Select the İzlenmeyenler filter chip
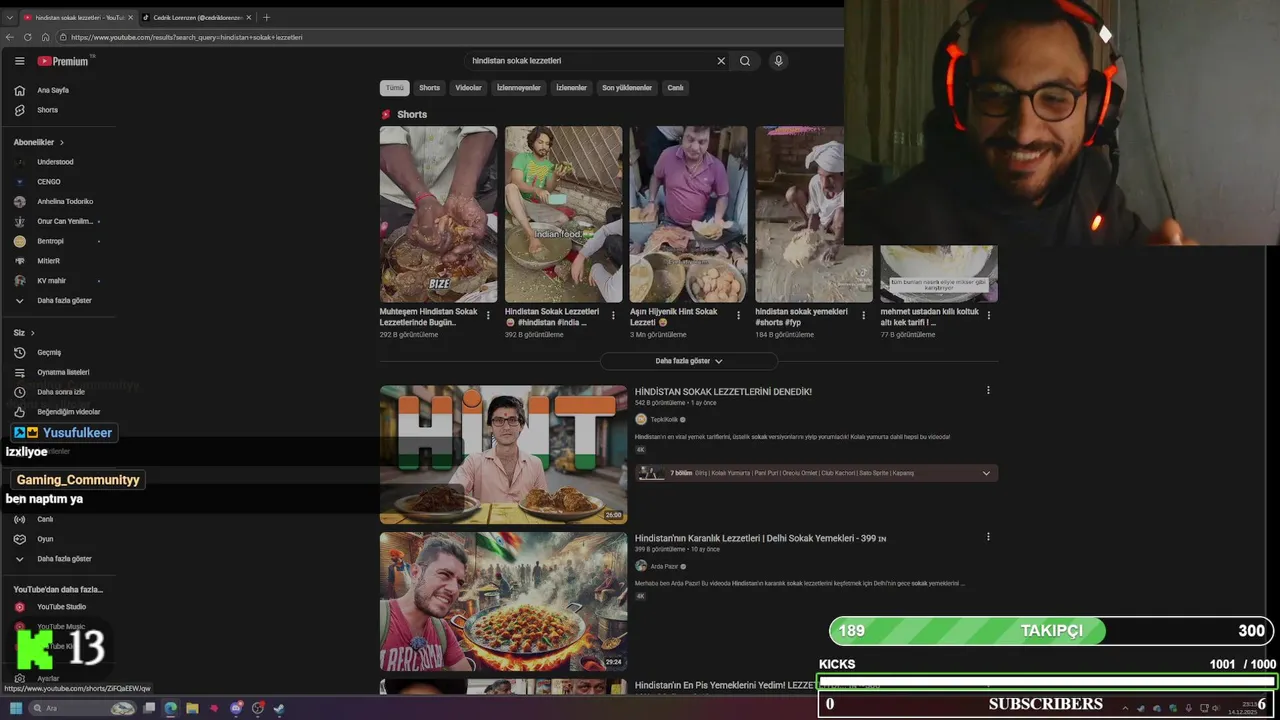The image size is (1280, 720). coord(519,88)
